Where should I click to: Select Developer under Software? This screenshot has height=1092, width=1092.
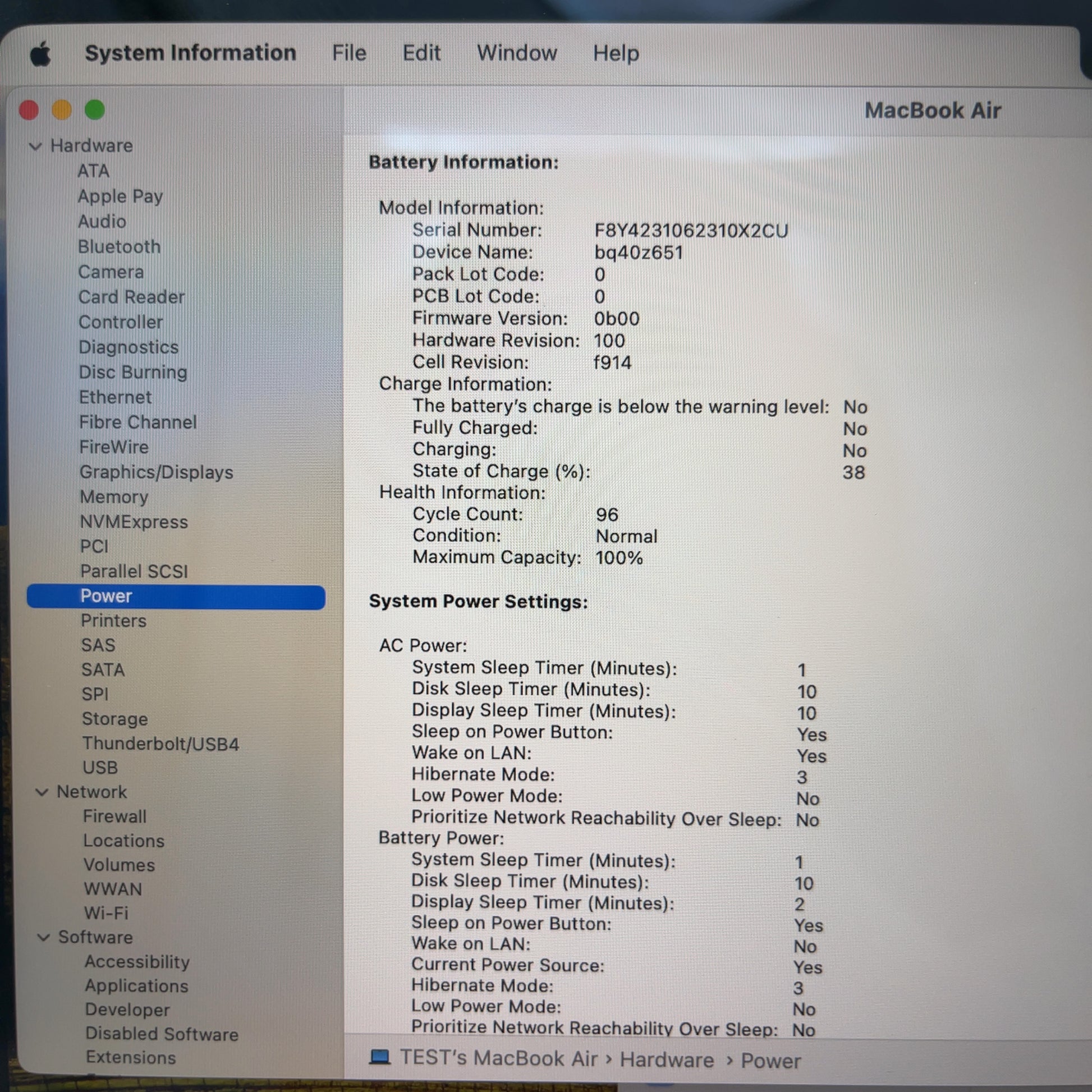point(127,1010)
